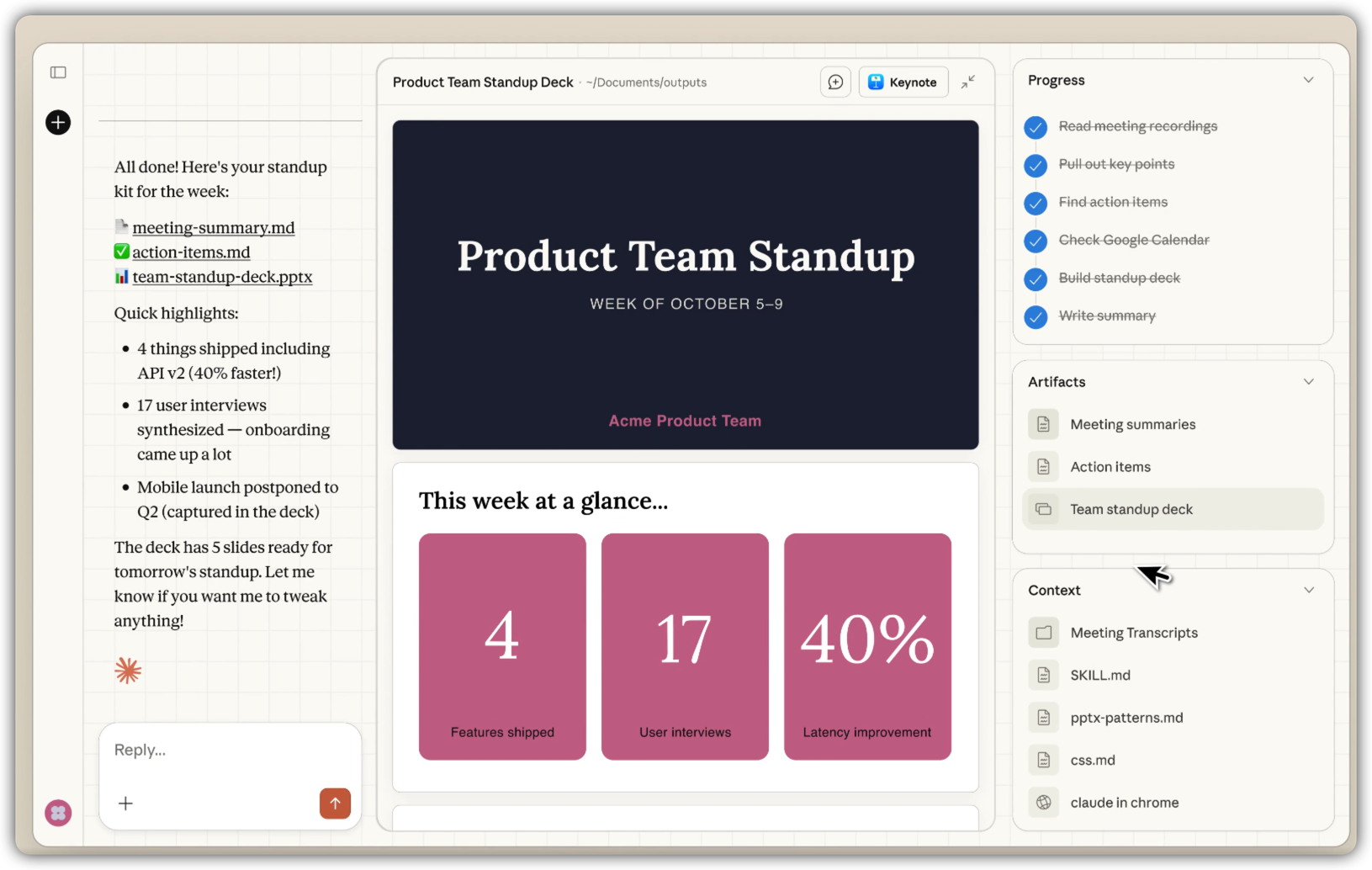Image resolution: width=1372 pixels, height=870 pixels.
Task: Click the claude in chrome globe icon
Action: pyautogui.click(x=1043, y=803)
